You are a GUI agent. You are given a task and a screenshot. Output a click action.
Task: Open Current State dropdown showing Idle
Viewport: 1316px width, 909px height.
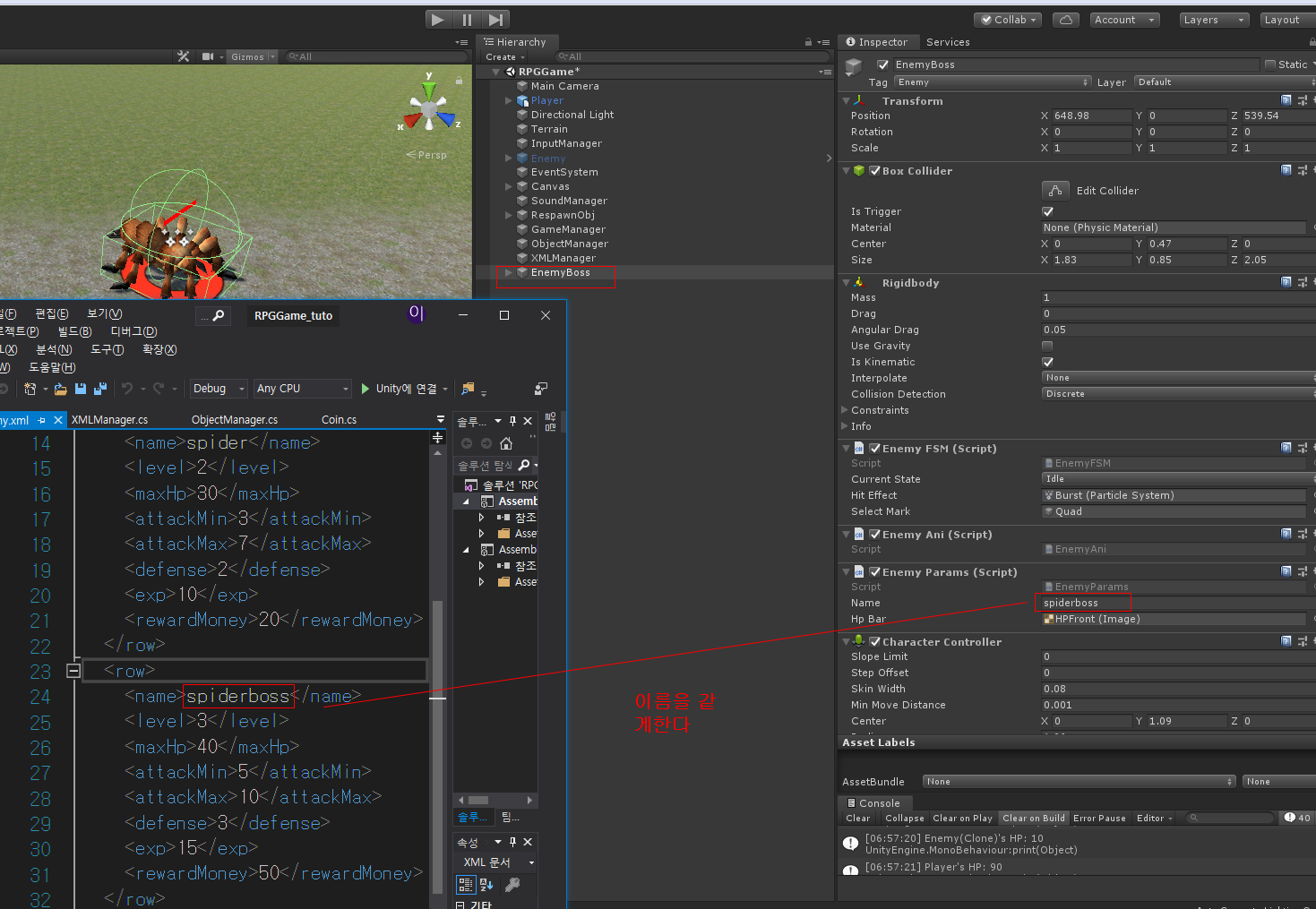coord(1178,479)
